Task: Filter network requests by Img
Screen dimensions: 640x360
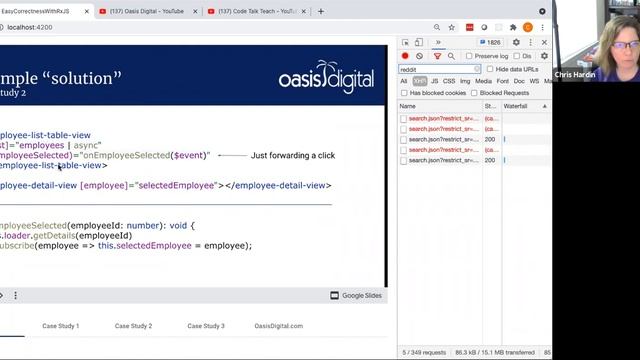Action: pyautogui.click(x=465, y=81)
